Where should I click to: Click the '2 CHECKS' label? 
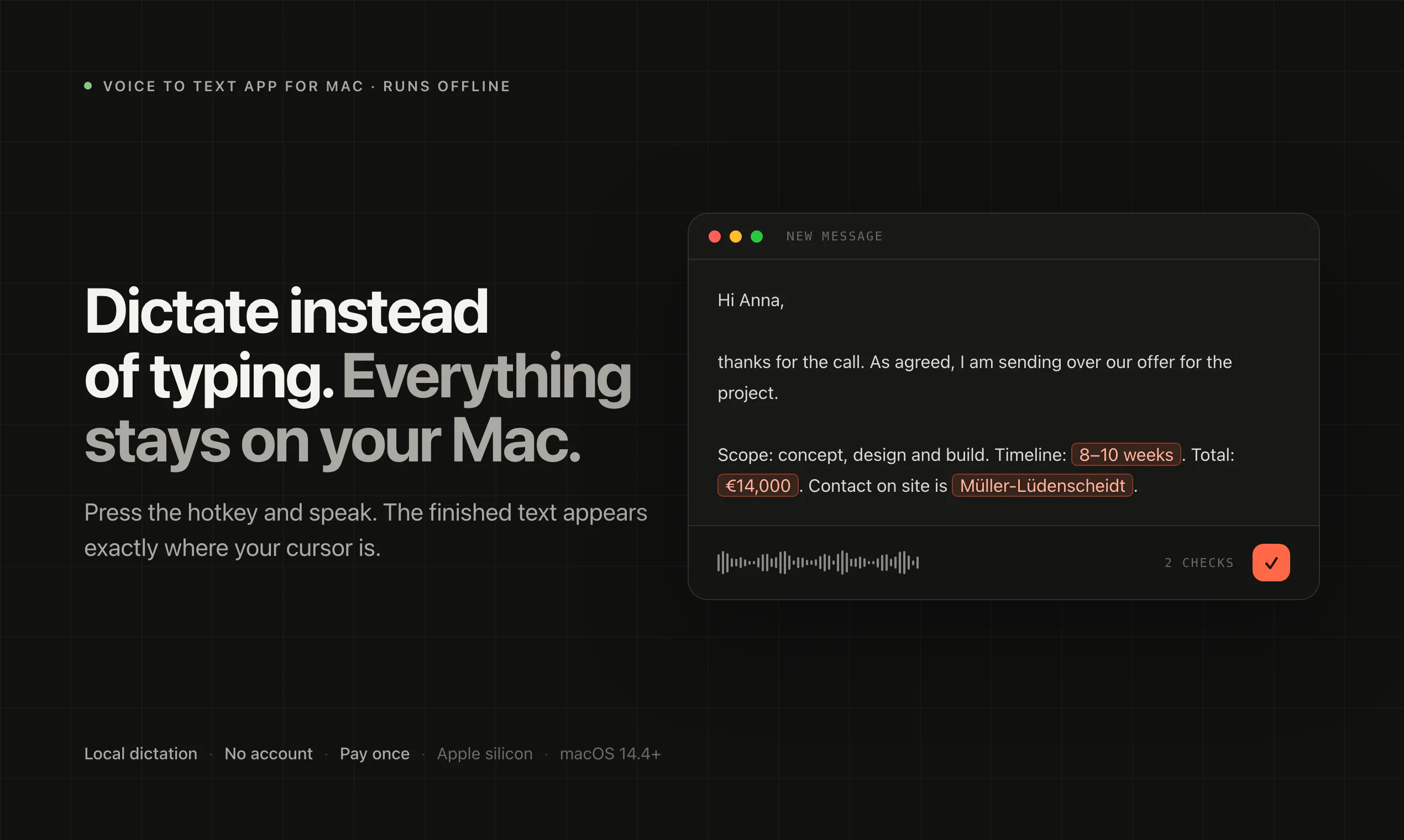(x=1199, y=563)
